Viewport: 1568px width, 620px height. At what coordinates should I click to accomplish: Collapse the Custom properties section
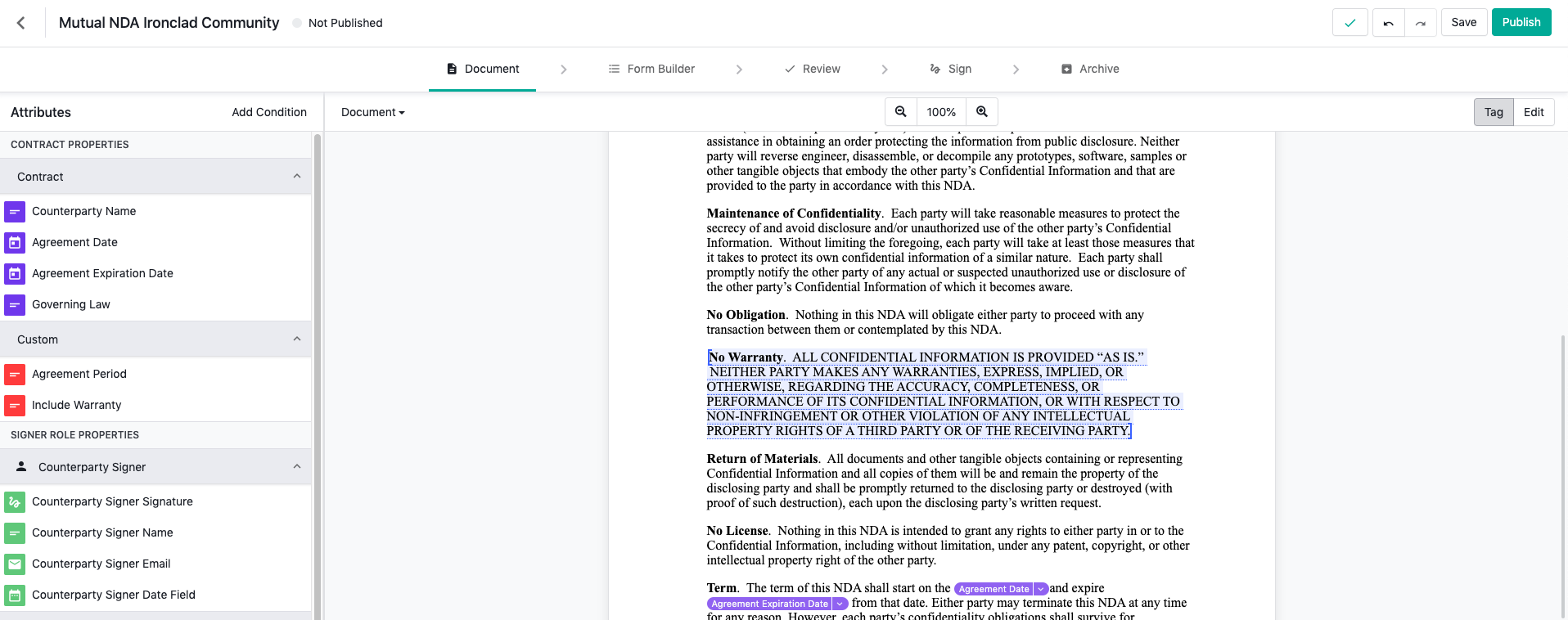(x=297, y=339)
